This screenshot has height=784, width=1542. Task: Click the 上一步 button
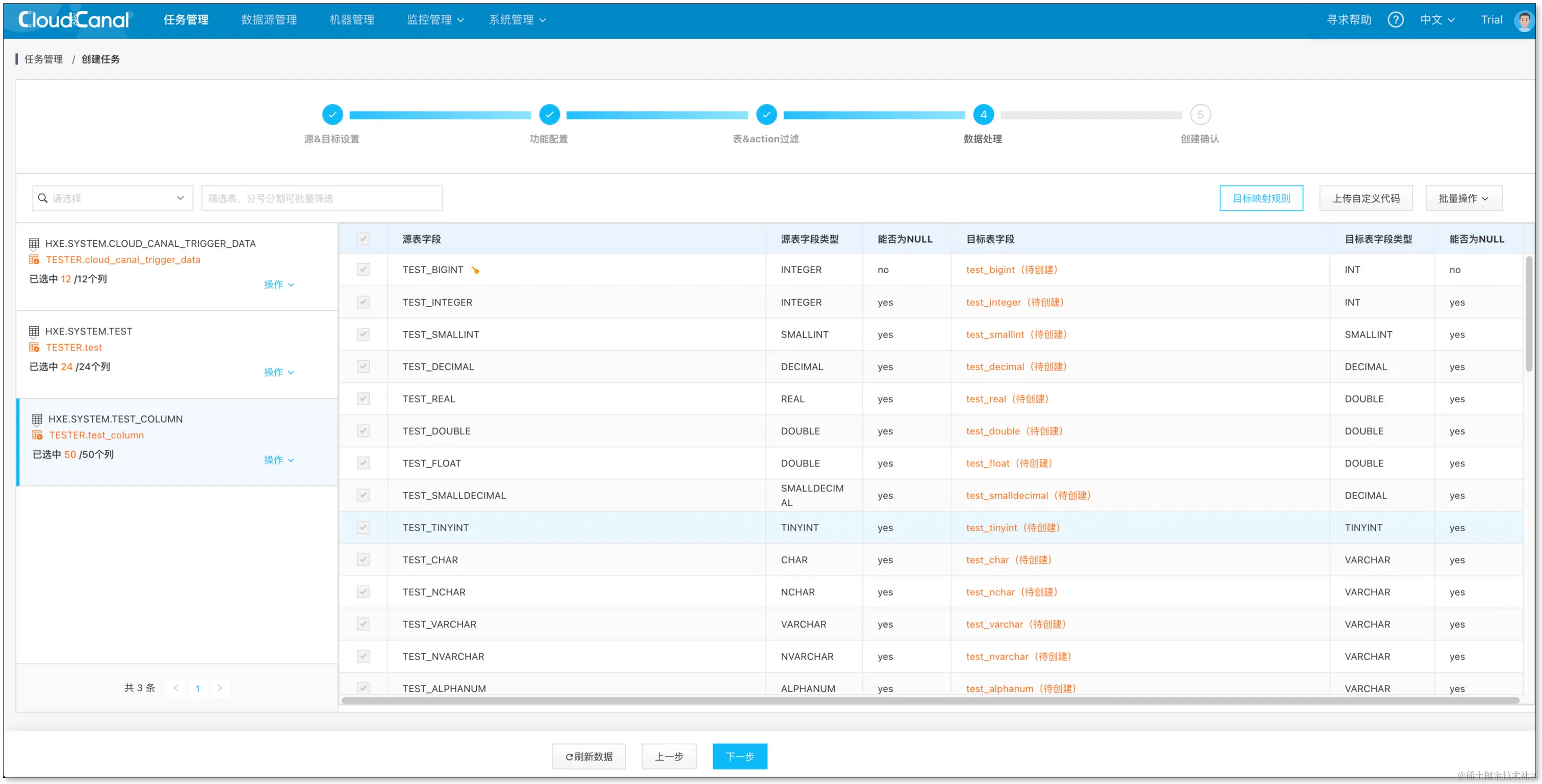point(669,756)
